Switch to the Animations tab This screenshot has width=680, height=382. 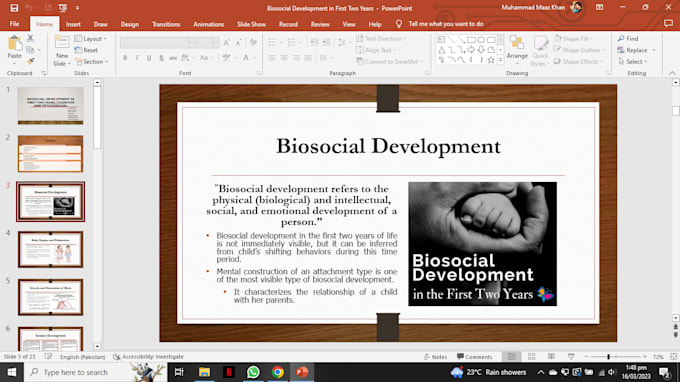tap(209, 24)
